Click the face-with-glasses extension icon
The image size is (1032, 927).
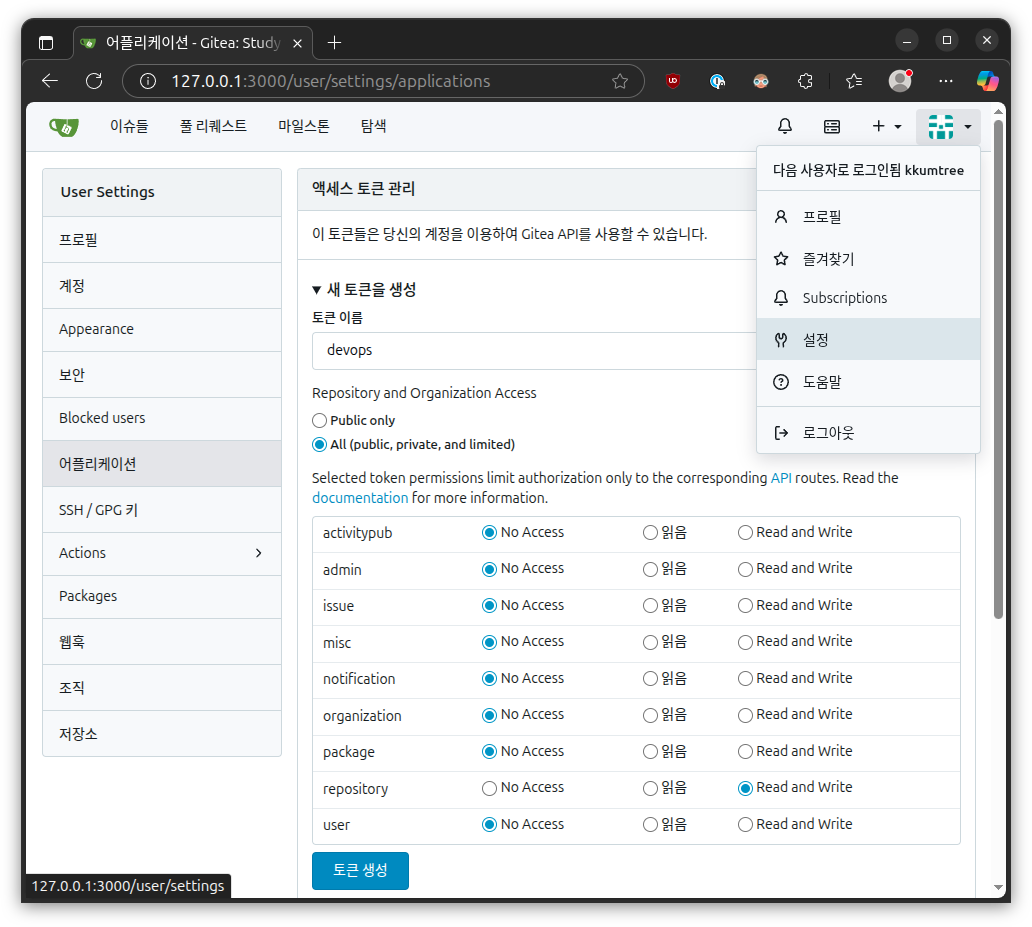point(761,81)
